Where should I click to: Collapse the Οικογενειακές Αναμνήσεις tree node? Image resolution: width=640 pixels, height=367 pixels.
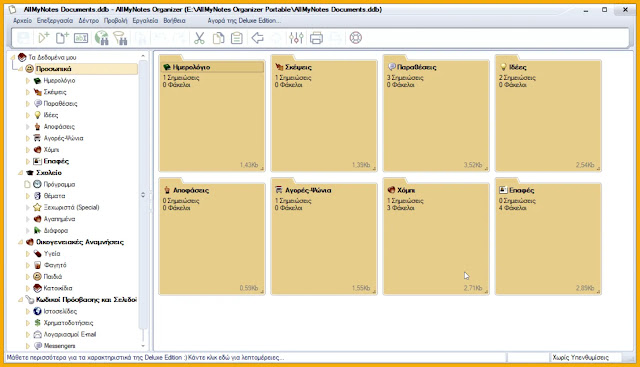click(20, 242)
